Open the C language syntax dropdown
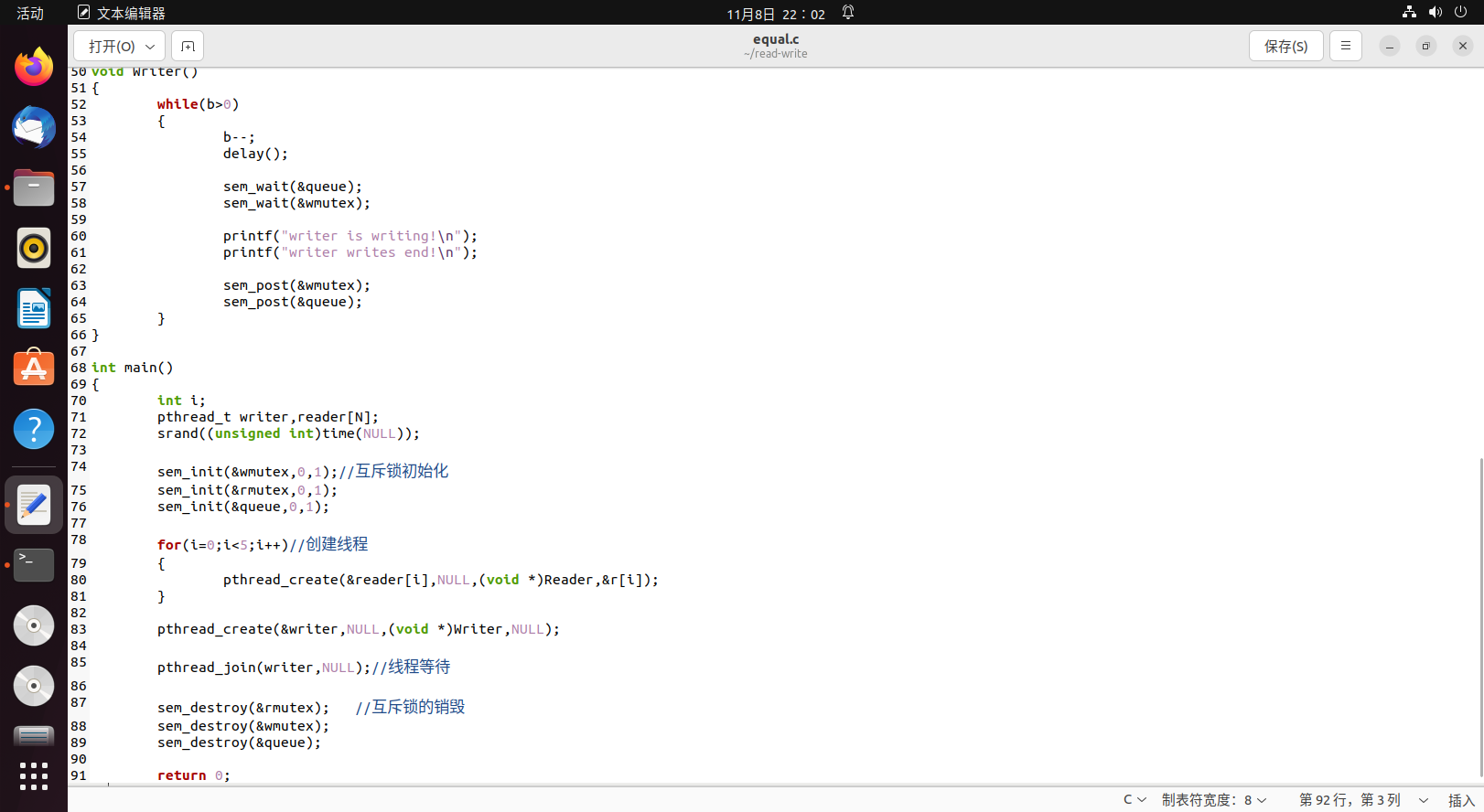Screen dimensions: 1484x812 click(1135, 799)
